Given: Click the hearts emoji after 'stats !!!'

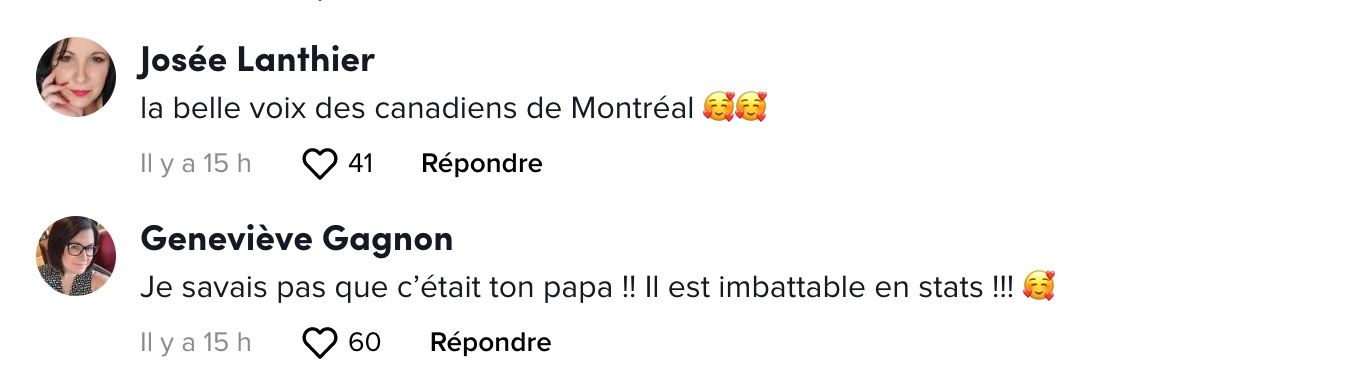Looking at the screenshot, I should click(1040, 288).
